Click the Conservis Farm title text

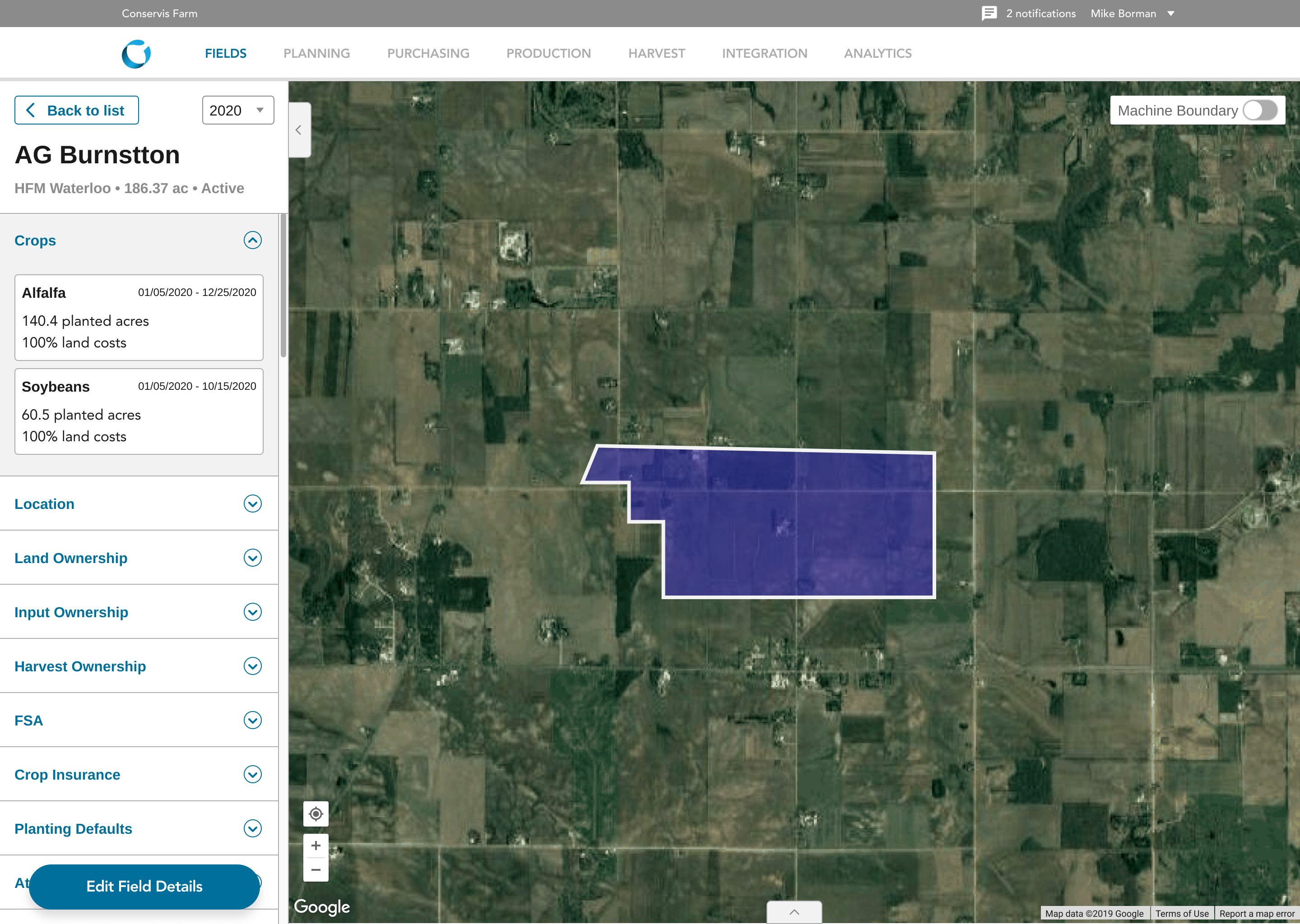[159, 13]
